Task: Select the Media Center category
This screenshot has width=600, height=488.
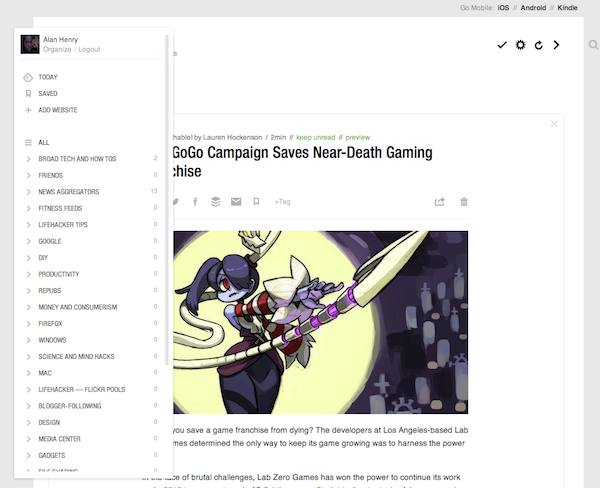Action: pos(59,439)
